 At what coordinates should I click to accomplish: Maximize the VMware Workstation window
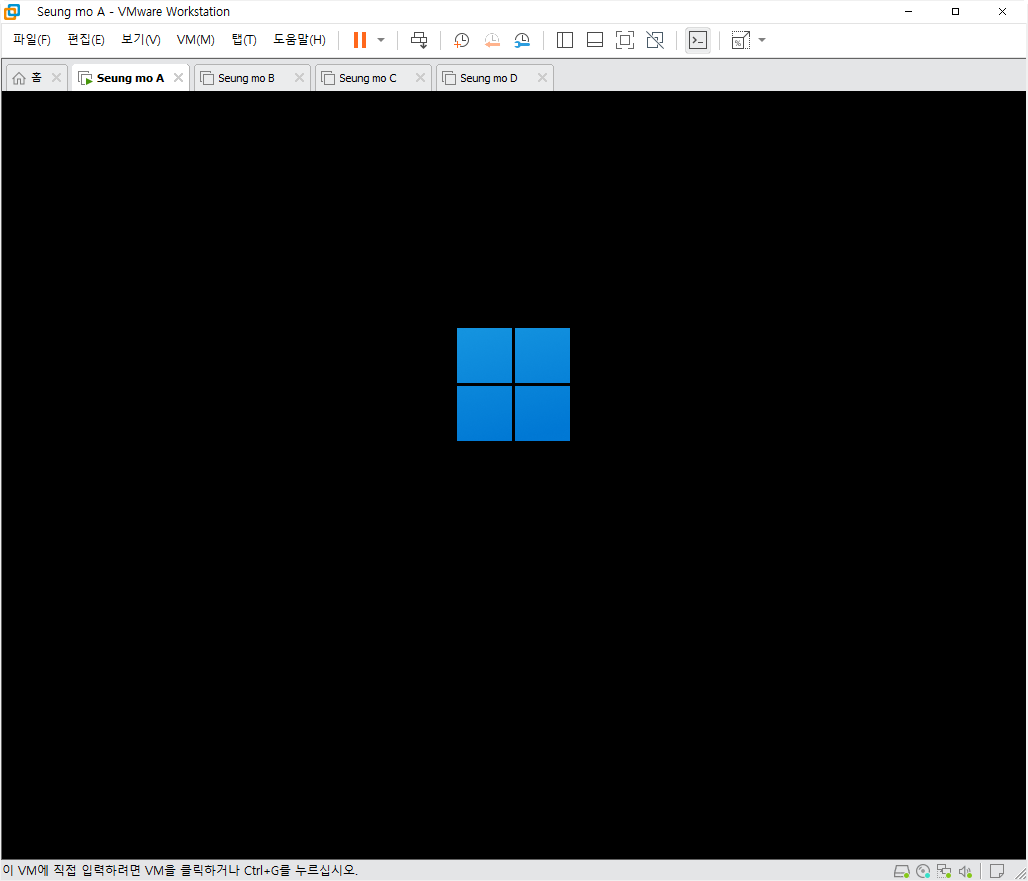pos(955,12)
